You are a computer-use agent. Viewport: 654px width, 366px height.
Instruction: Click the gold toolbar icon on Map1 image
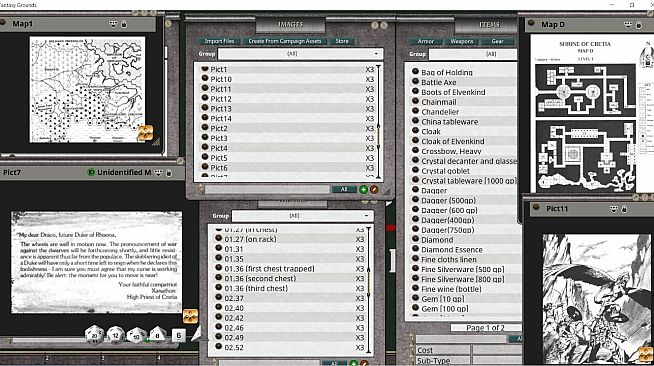pos(145,133)
